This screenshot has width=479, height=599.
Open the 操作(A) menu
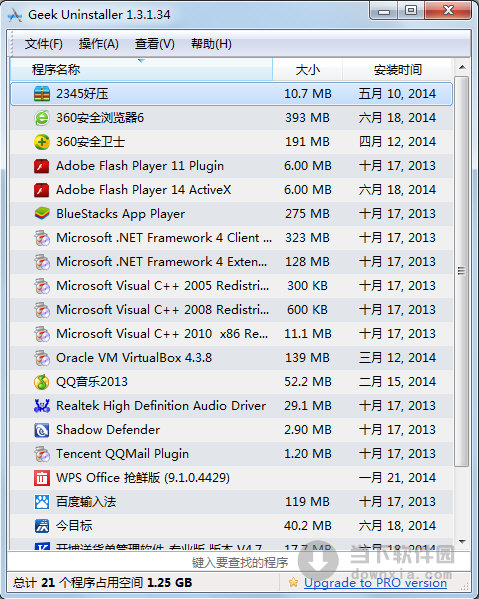click(99, 44)
